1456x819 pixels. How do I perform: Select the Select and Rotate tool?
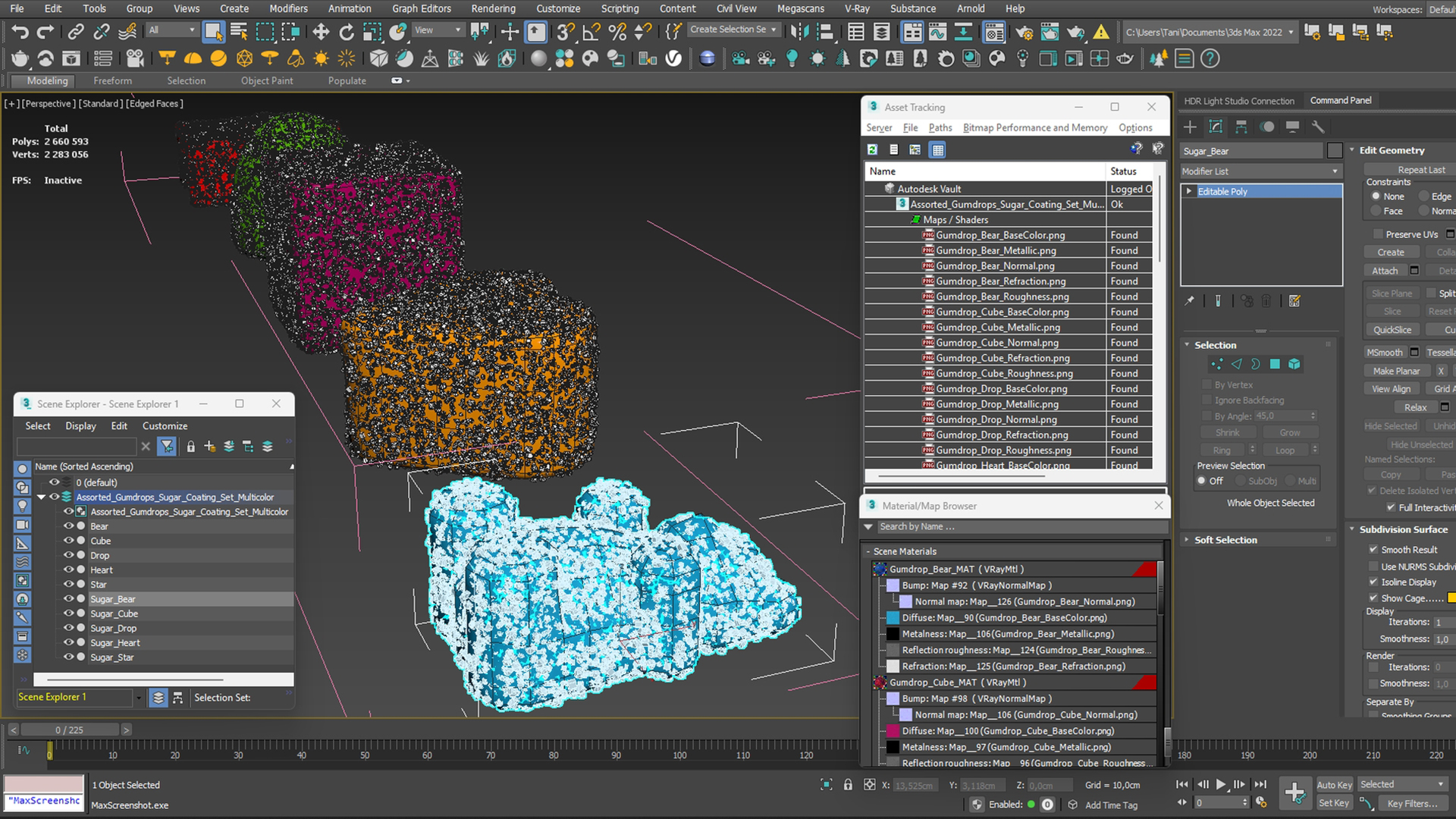coord(347,31)
